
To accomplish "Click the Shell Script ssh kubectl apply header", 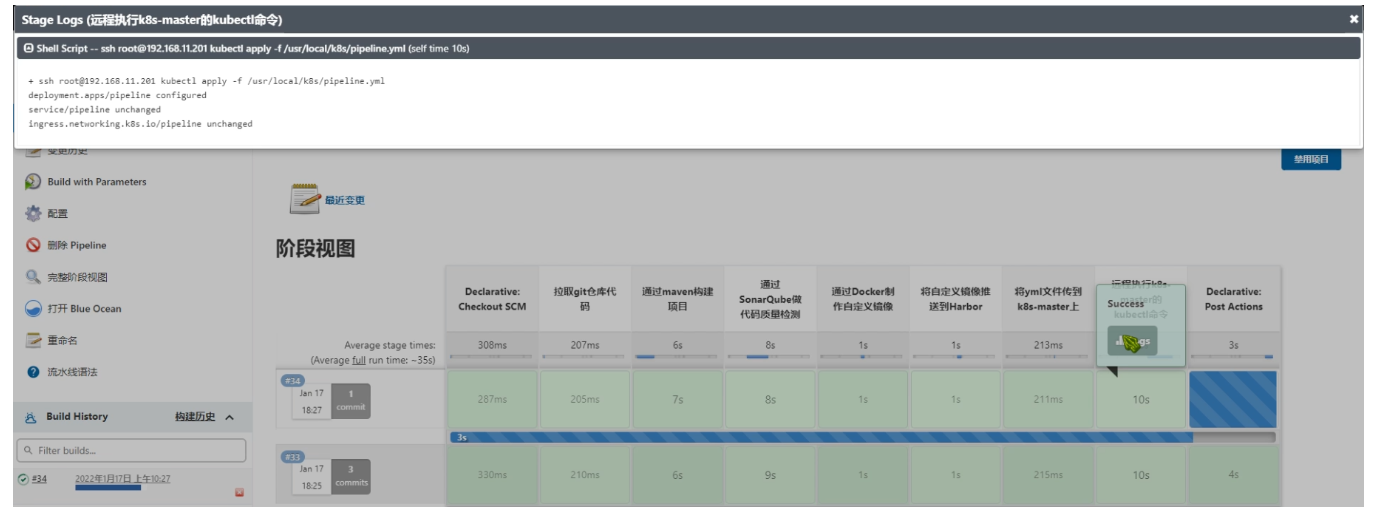I will pyautogui.click(x=688, y=48).
